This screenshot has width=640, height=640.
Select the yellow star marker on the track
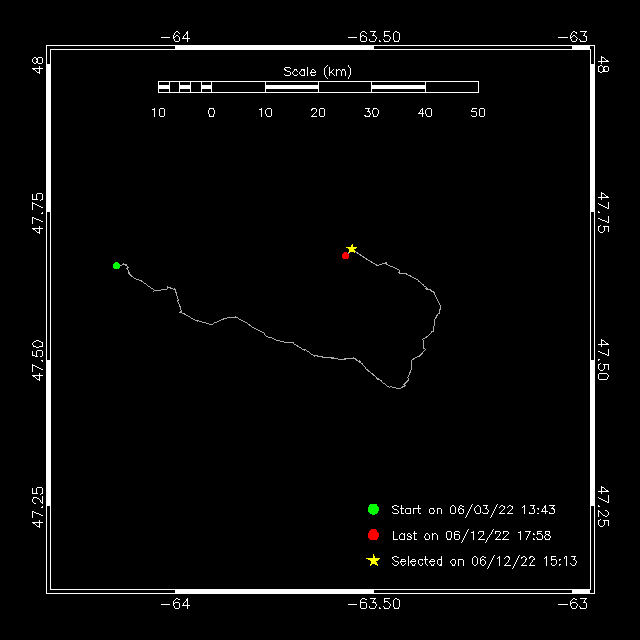[352, 248]
